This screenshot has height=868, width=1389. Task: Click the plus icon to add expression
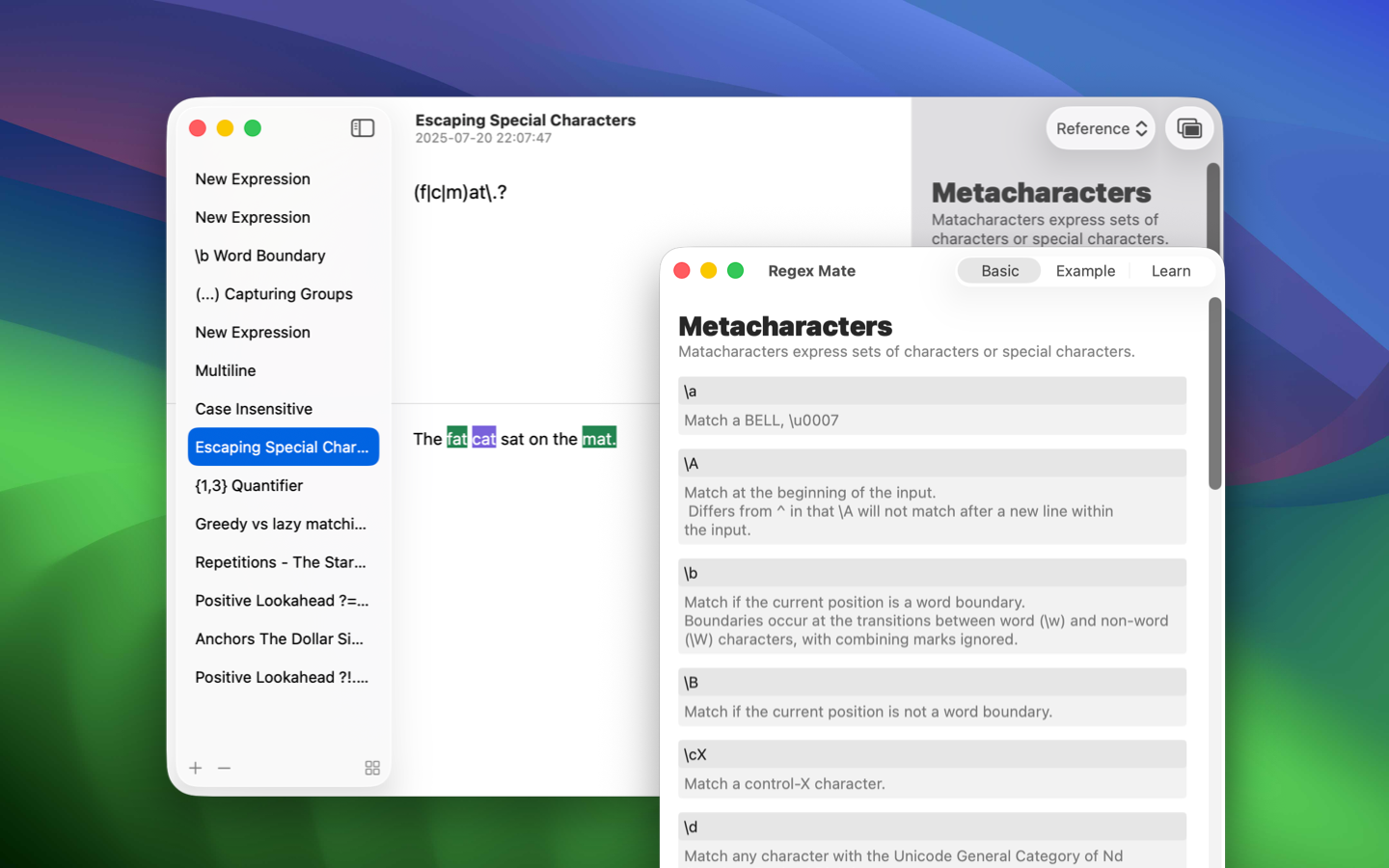(196, 768)
